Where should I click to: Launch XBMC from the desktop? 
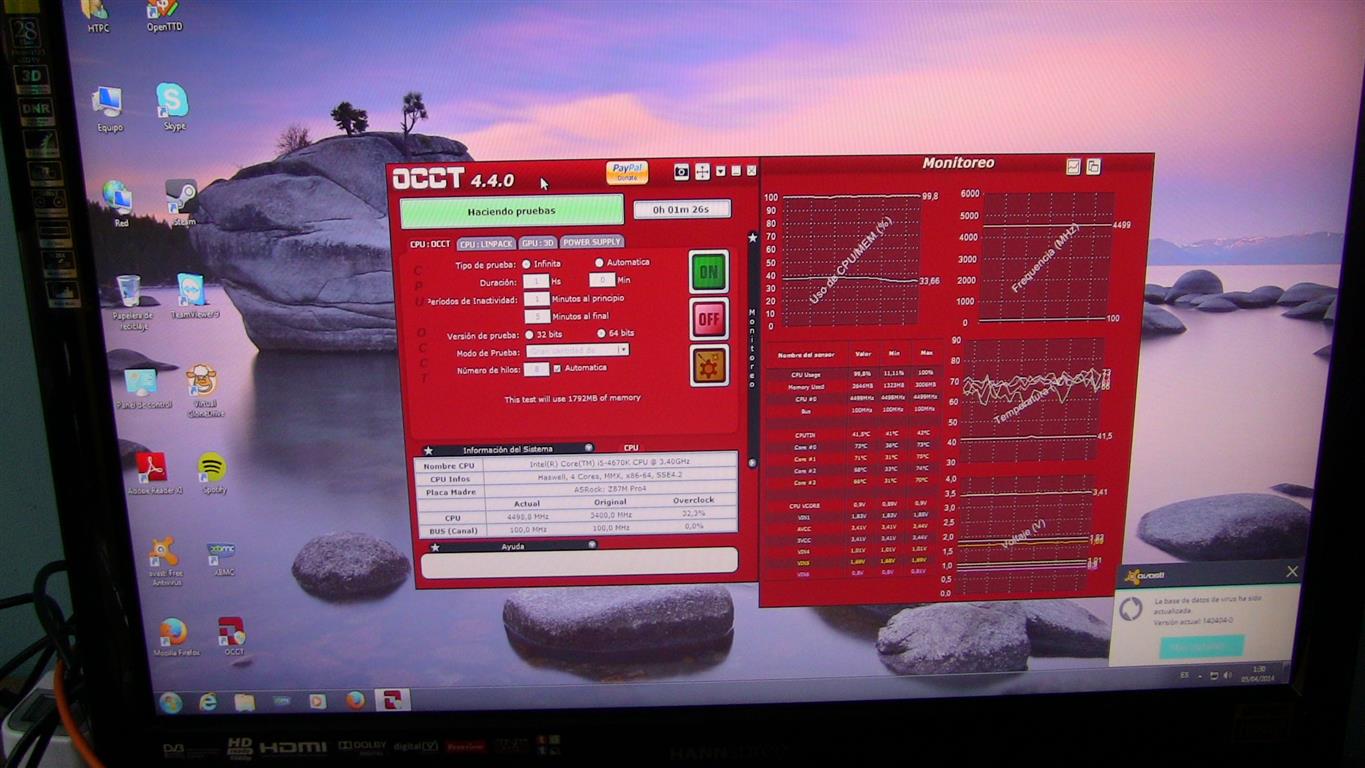(221, 560)
